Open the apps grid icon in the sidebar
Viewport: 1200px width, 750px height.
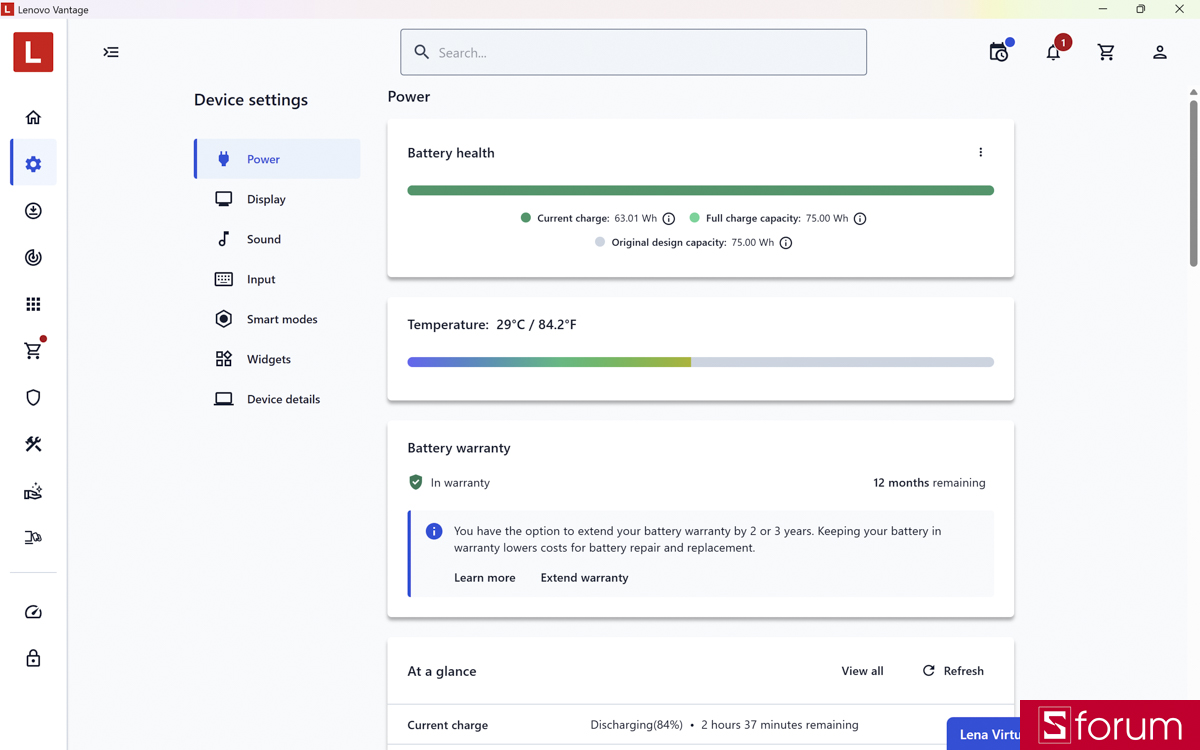pyautogui.click(x=33, y=304)
